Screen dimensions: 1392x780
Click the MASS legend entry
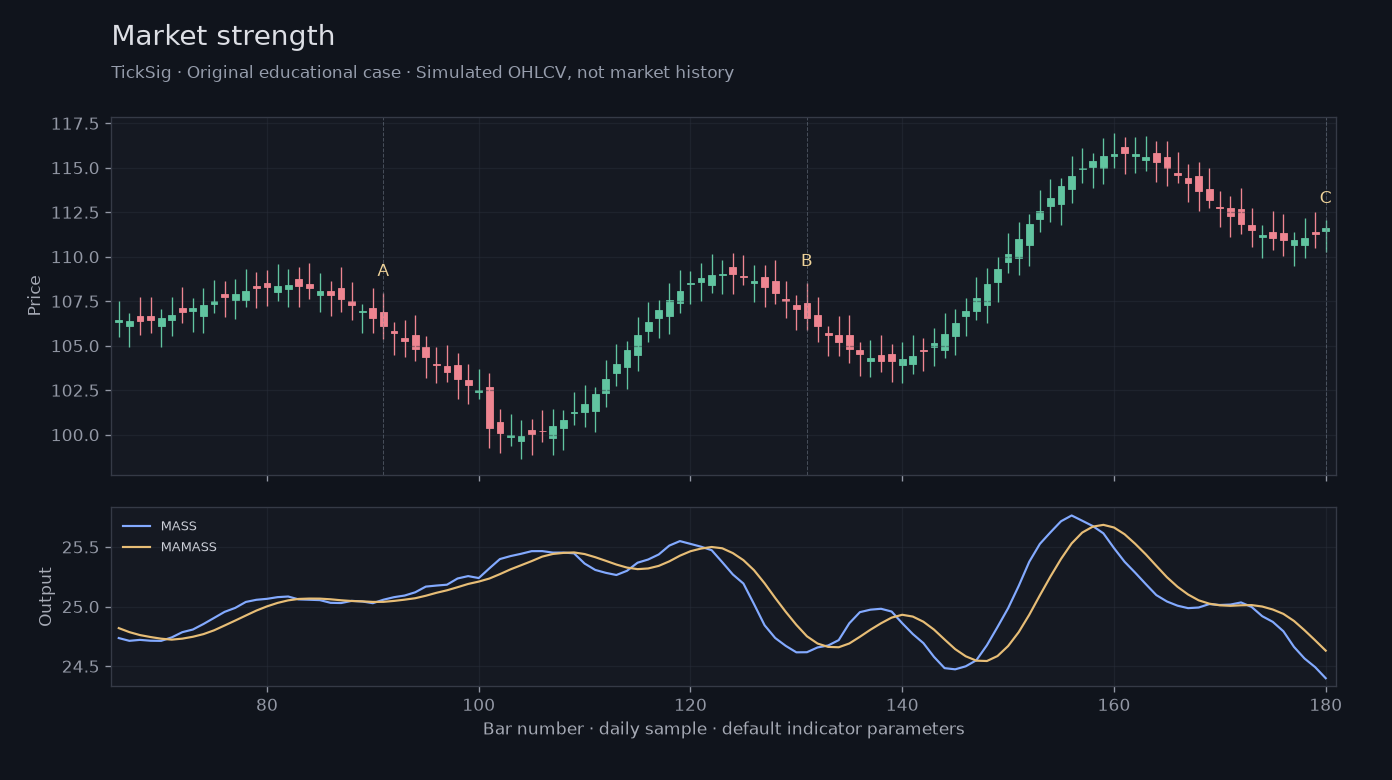tap(160, 526)
